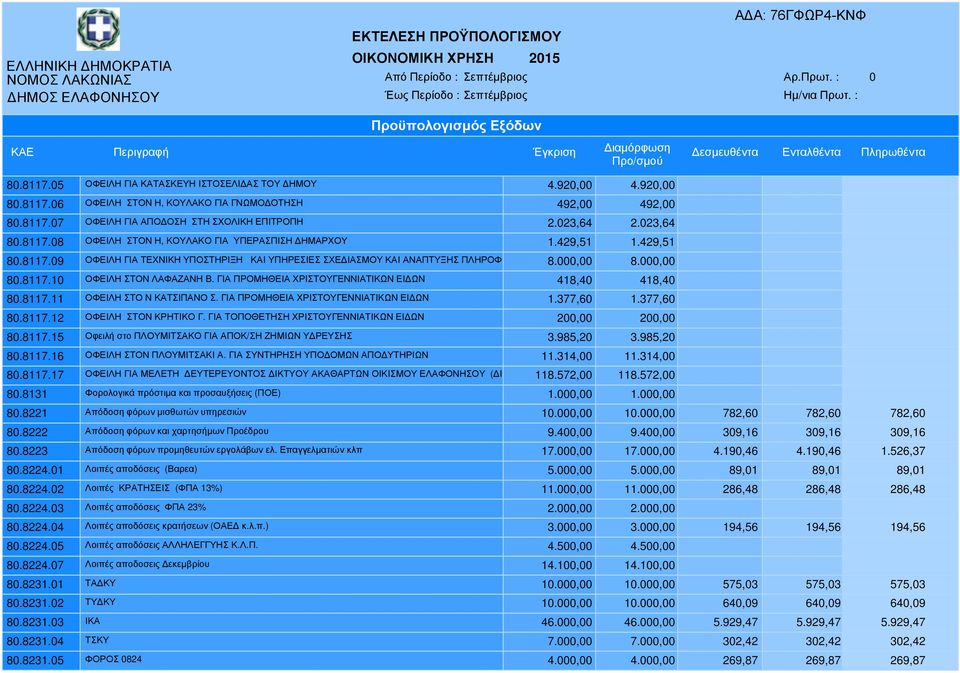Screen dimensions: 960x673
Task: Click Έγκριση value 118.572,00
Action: click(x=563, y=375)
